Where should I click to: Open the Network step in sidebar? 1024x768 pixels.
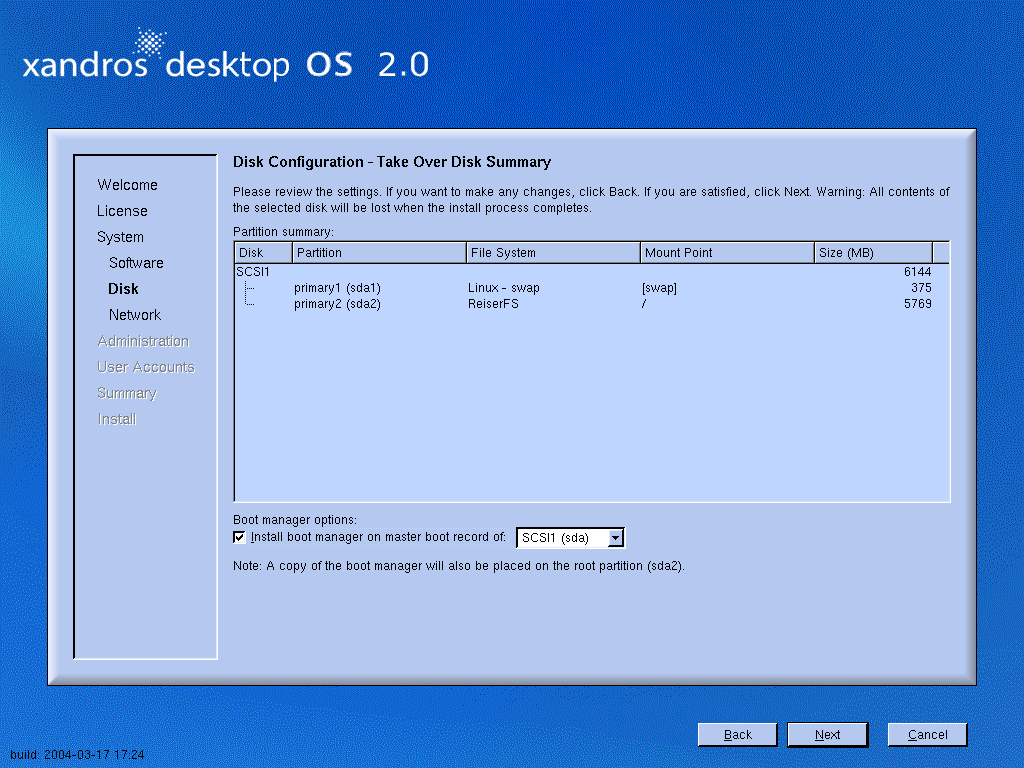(135, 315)
